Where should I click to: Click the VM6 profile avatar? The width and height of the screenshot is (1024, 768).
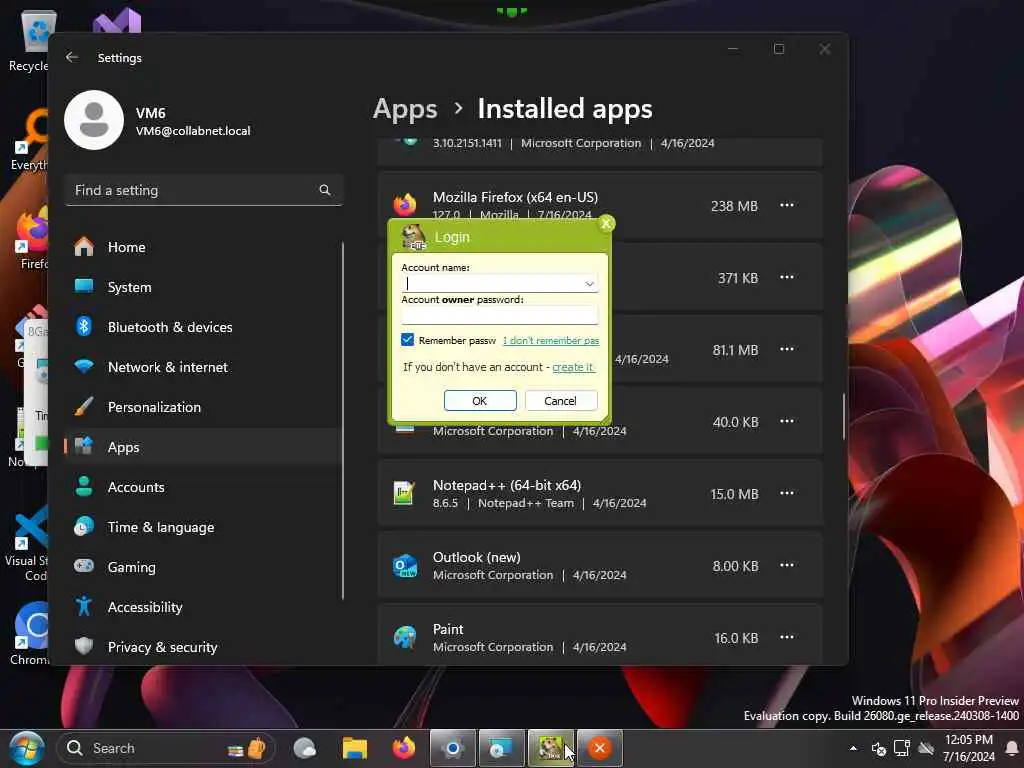click(x=94, y=120)
